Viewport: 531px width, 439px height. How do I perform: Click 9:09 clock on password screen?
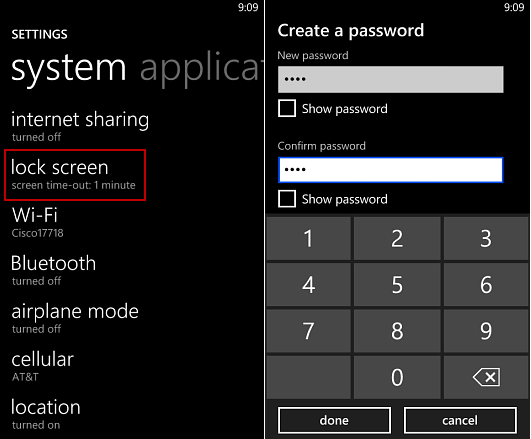point(514,7)
